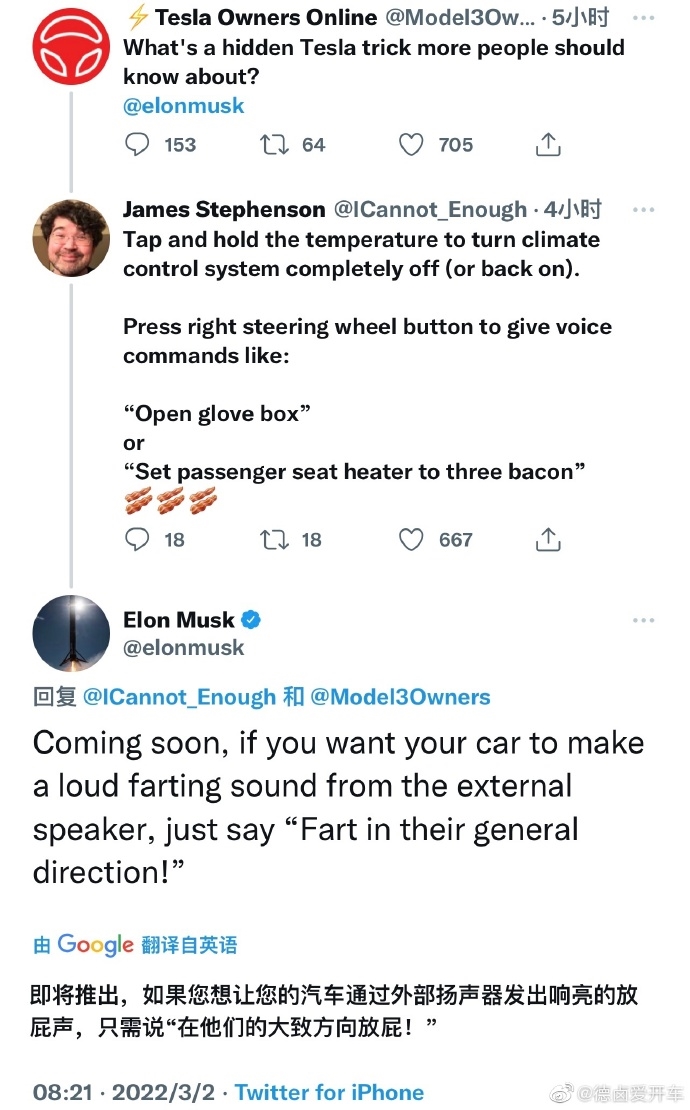The height and width of the screenshot is (1110, 690).
Task: Open @ICannot_Enough in the reply line
Action: point(179,697)
